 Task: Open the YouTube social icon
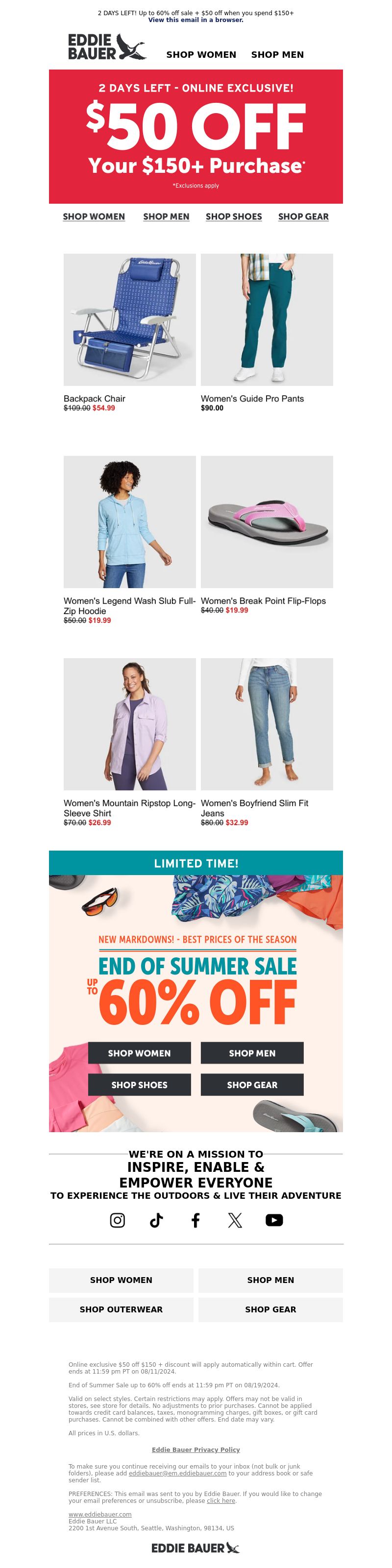coord(274,1220)
